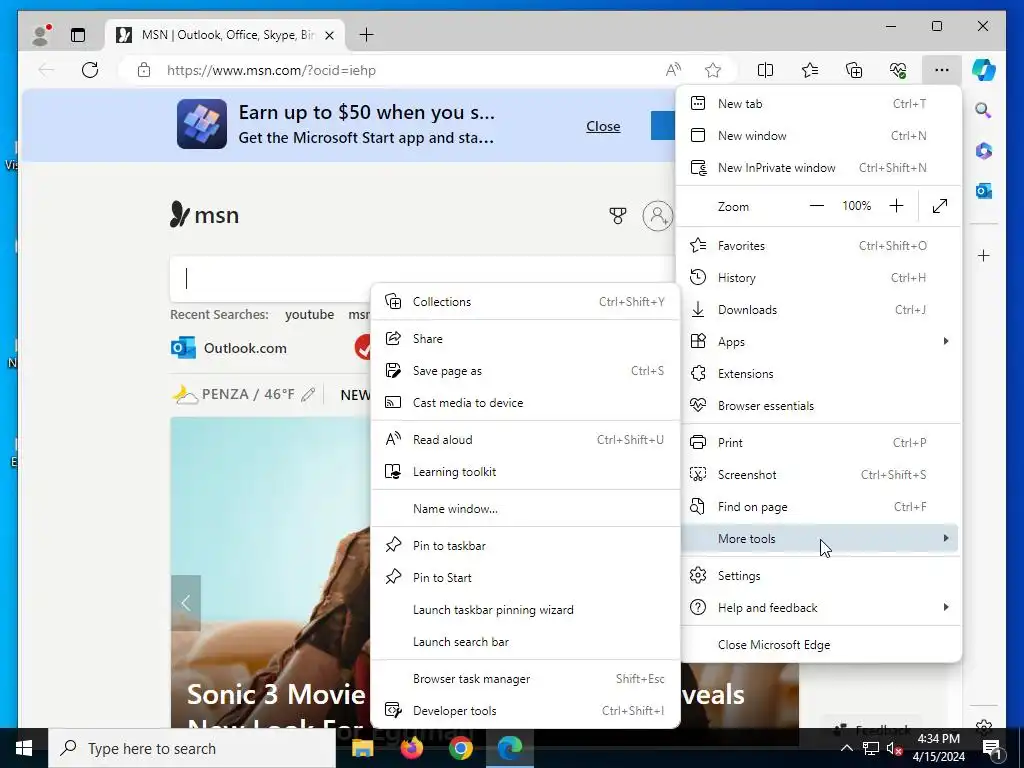Screen dimensions: 1024x768
Task: Open the Outlook.com quick link
Action: tap(229, 348)
